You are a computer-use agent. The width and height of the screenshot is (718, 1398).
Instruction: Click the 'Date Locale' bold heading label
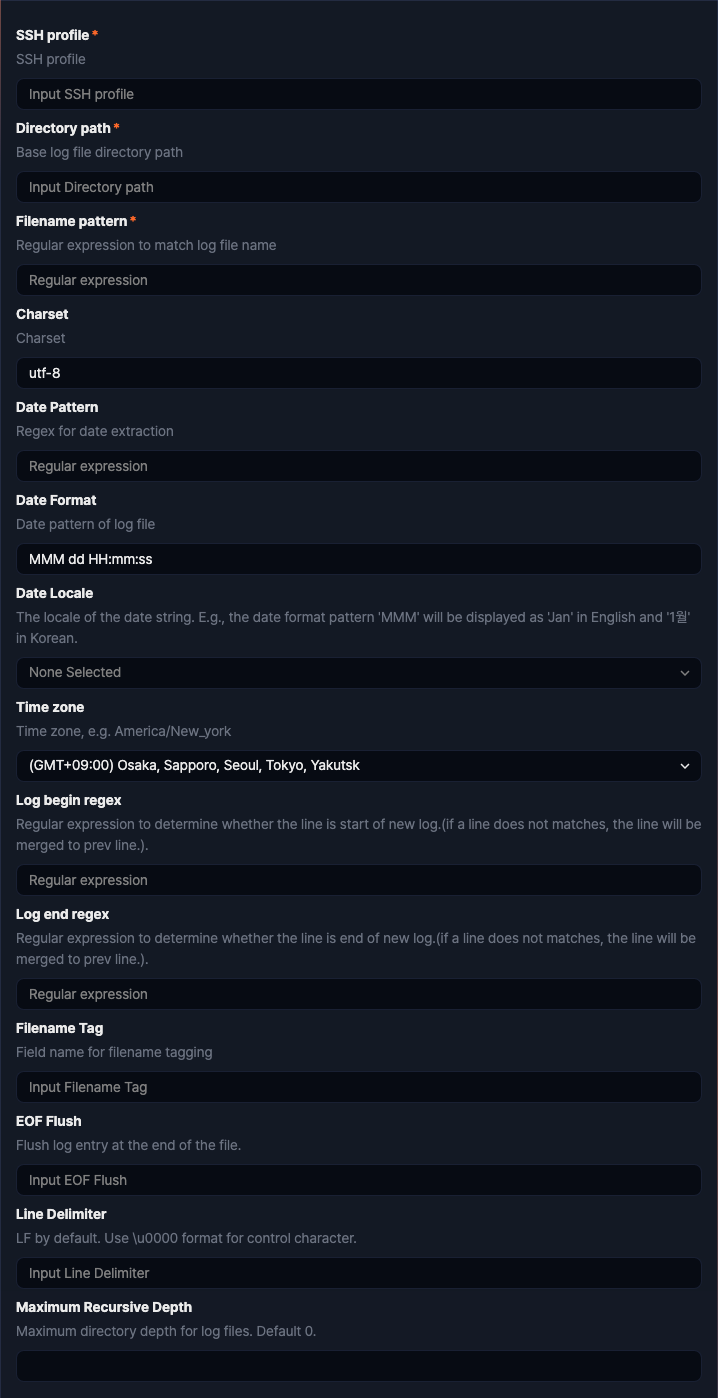[55, 593]
